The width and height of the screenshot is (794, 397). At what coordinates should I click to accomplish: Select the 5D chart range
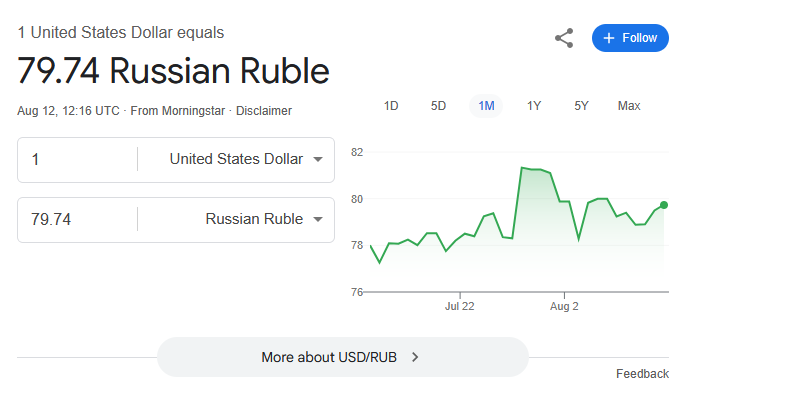click(x=439, y=106)
